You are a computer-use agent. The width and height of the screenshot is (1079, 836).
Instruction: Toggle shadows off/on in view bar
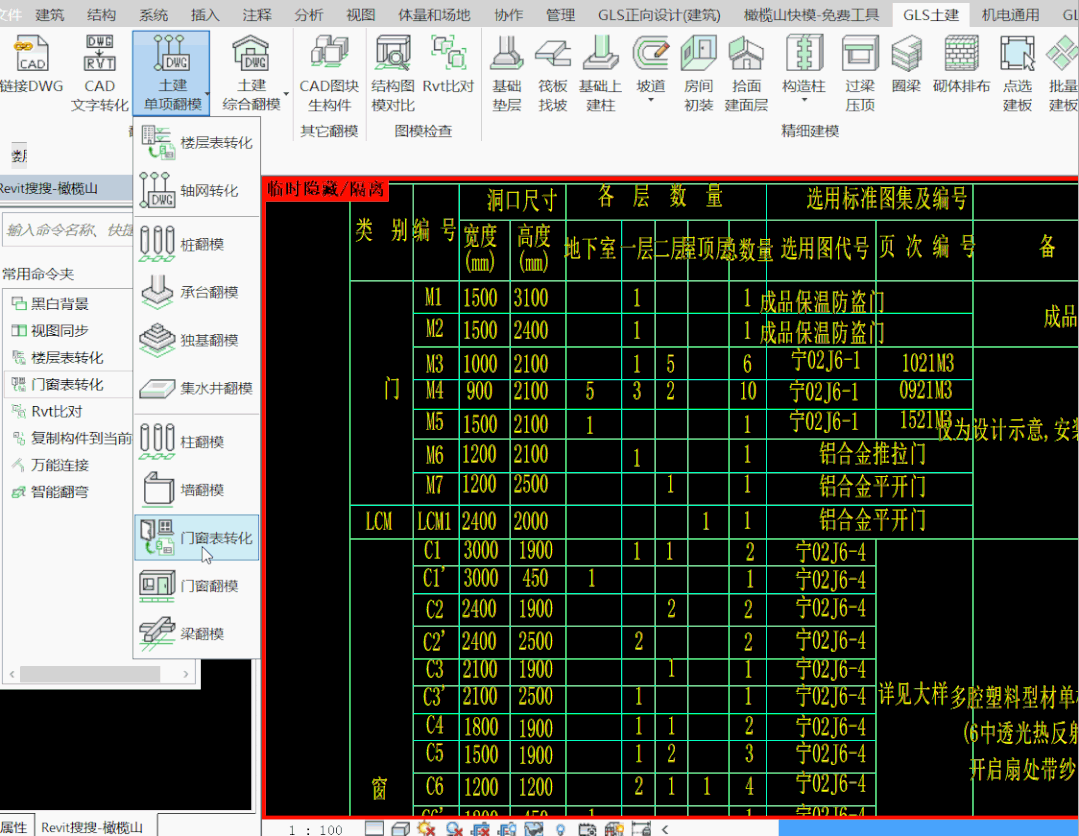click(453, 829)
